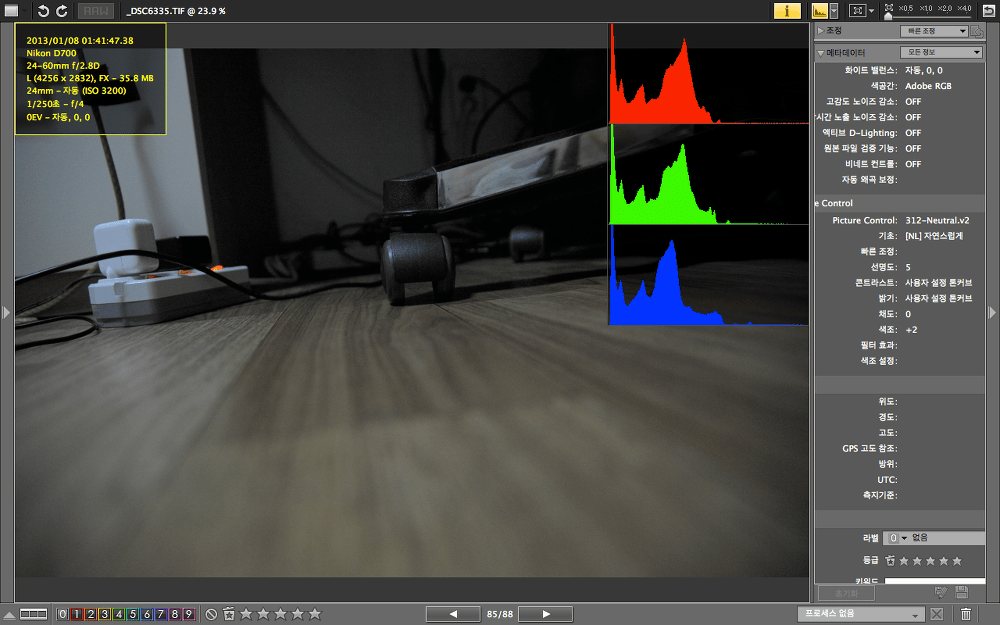This screenshot has height=625, width=1000.
Task: Click the clear rating icon
Action: 211,614
